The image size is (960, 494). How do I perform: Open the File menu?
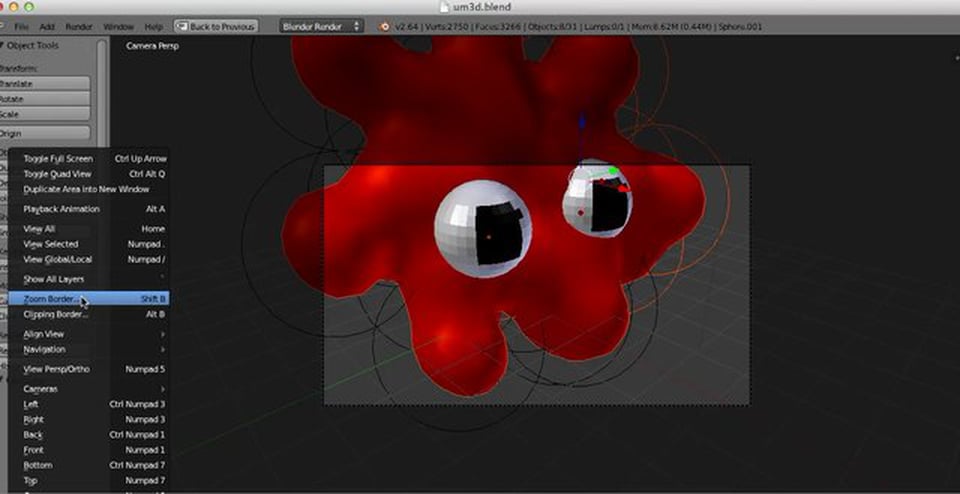(x=21, y=27)
